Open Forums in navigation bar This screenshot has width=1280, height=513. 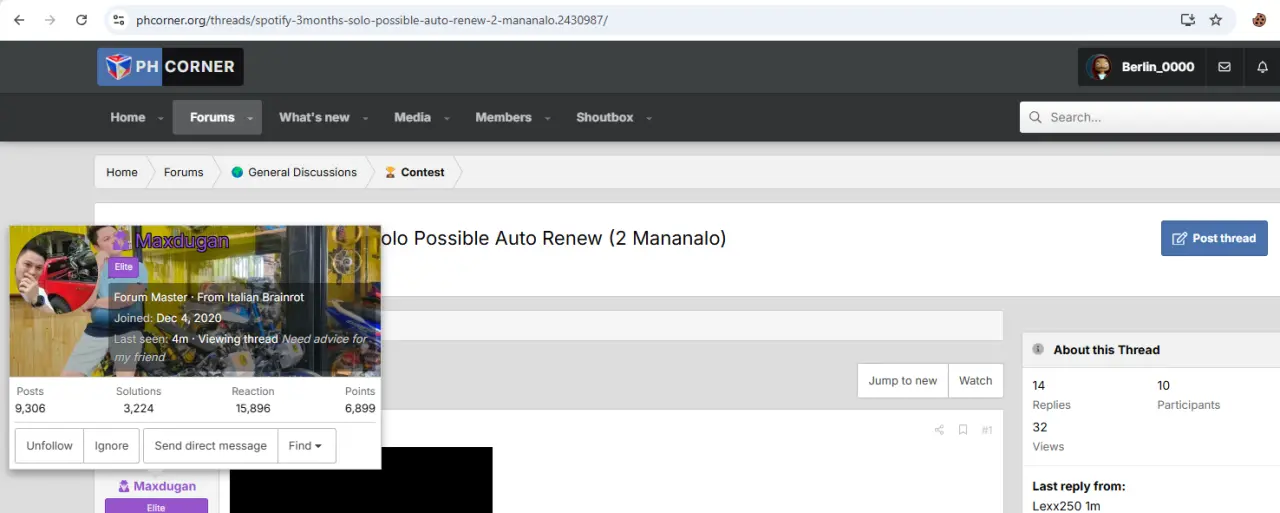212,117
